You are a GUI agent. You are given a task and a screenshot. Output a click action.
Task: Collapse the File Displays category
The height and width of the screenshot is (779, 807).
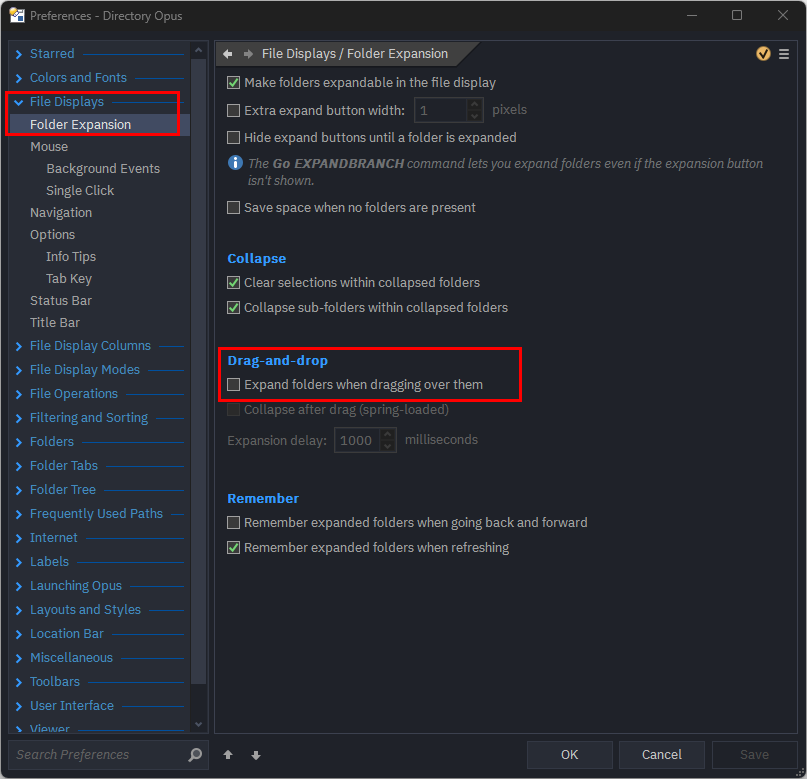19,102
